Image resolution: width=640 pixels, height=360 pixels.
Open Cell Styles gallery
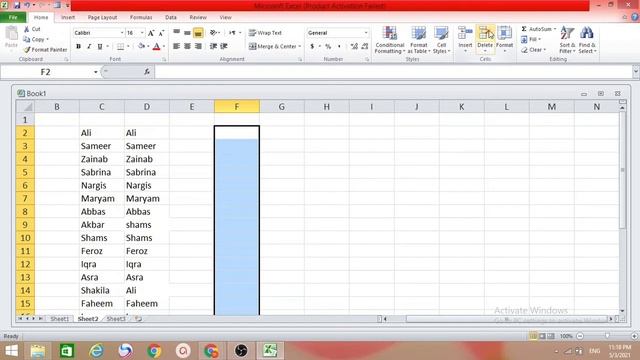click(x=441, y=40)
